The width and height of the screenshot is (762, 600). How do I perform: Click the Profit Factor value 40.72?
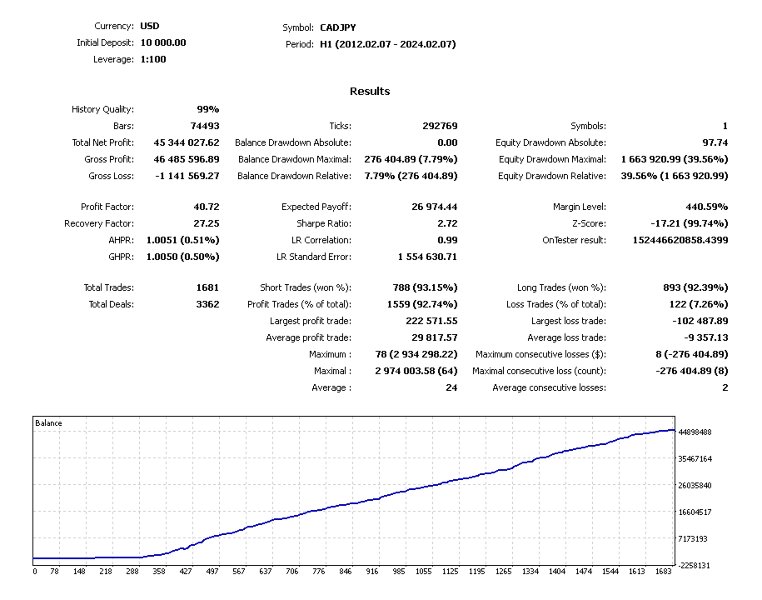pyautogui.click(x=207, y=207)
